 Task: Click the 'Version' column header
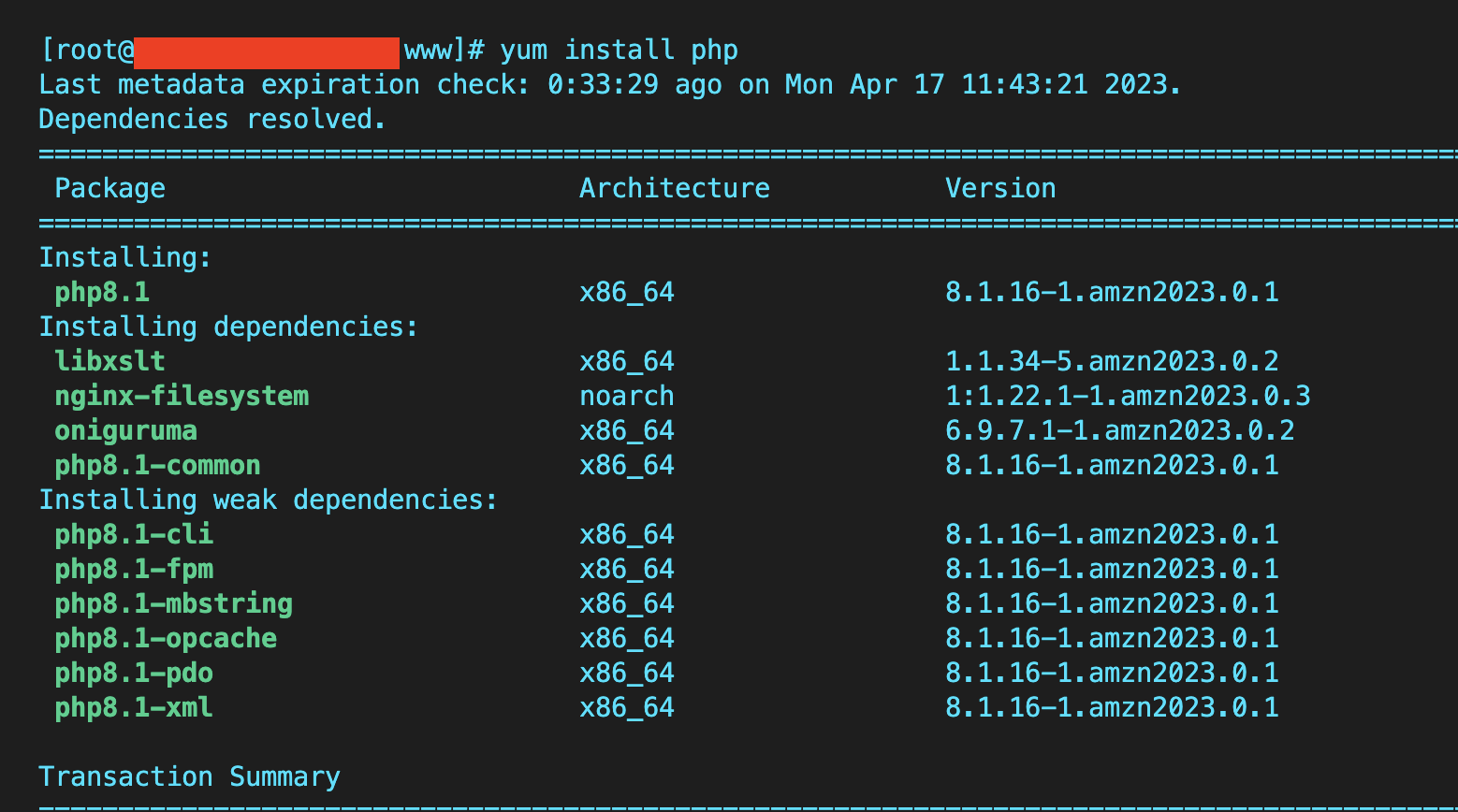1000,188
